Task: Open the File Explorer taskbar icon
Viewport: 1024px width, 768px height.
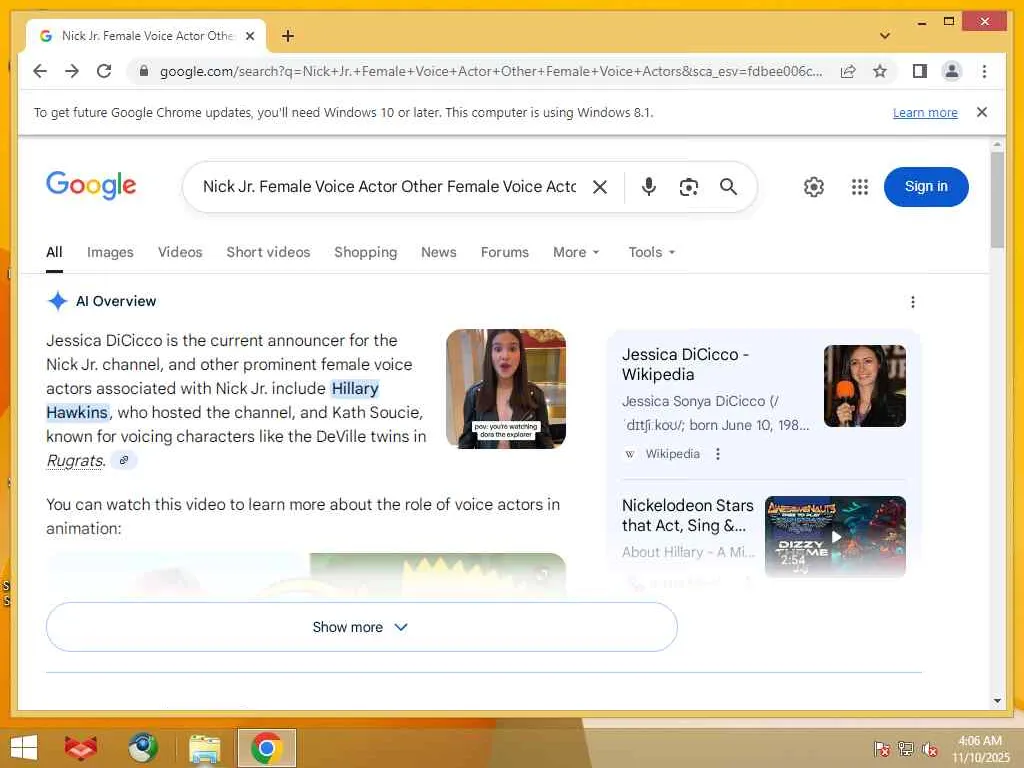Action: tap(205, 748)
